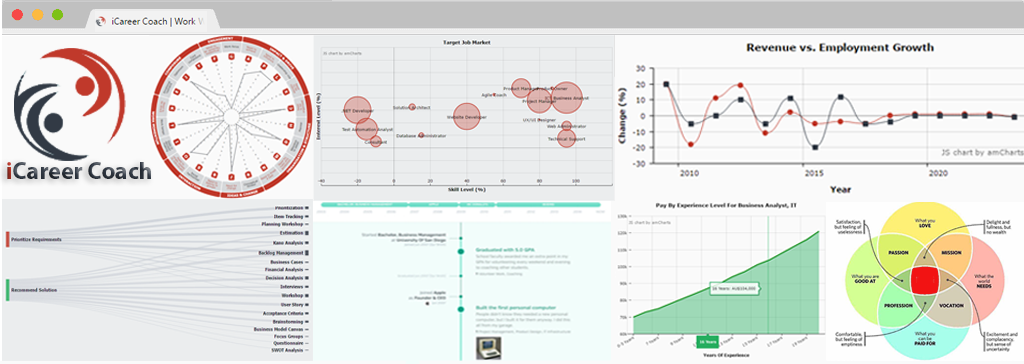Image resolution: width=1024 pixels, height=364 pixels.
Task: Click the center hub of the radar wheel
Action: click(x=232, y=116)
